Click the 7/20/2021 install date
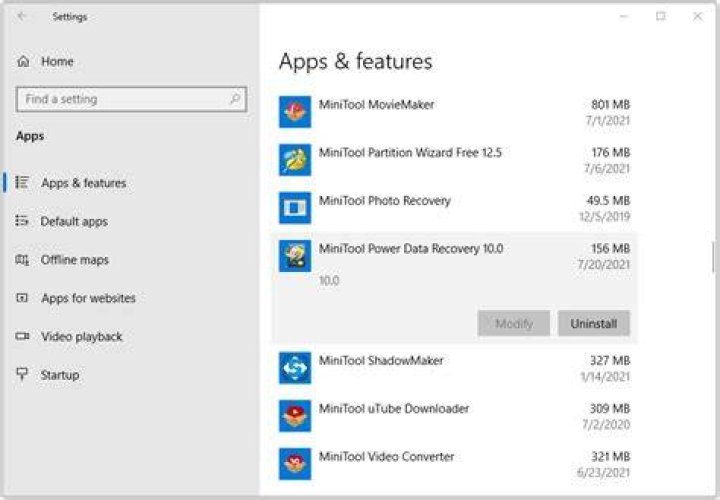 [x=604, y=264]
